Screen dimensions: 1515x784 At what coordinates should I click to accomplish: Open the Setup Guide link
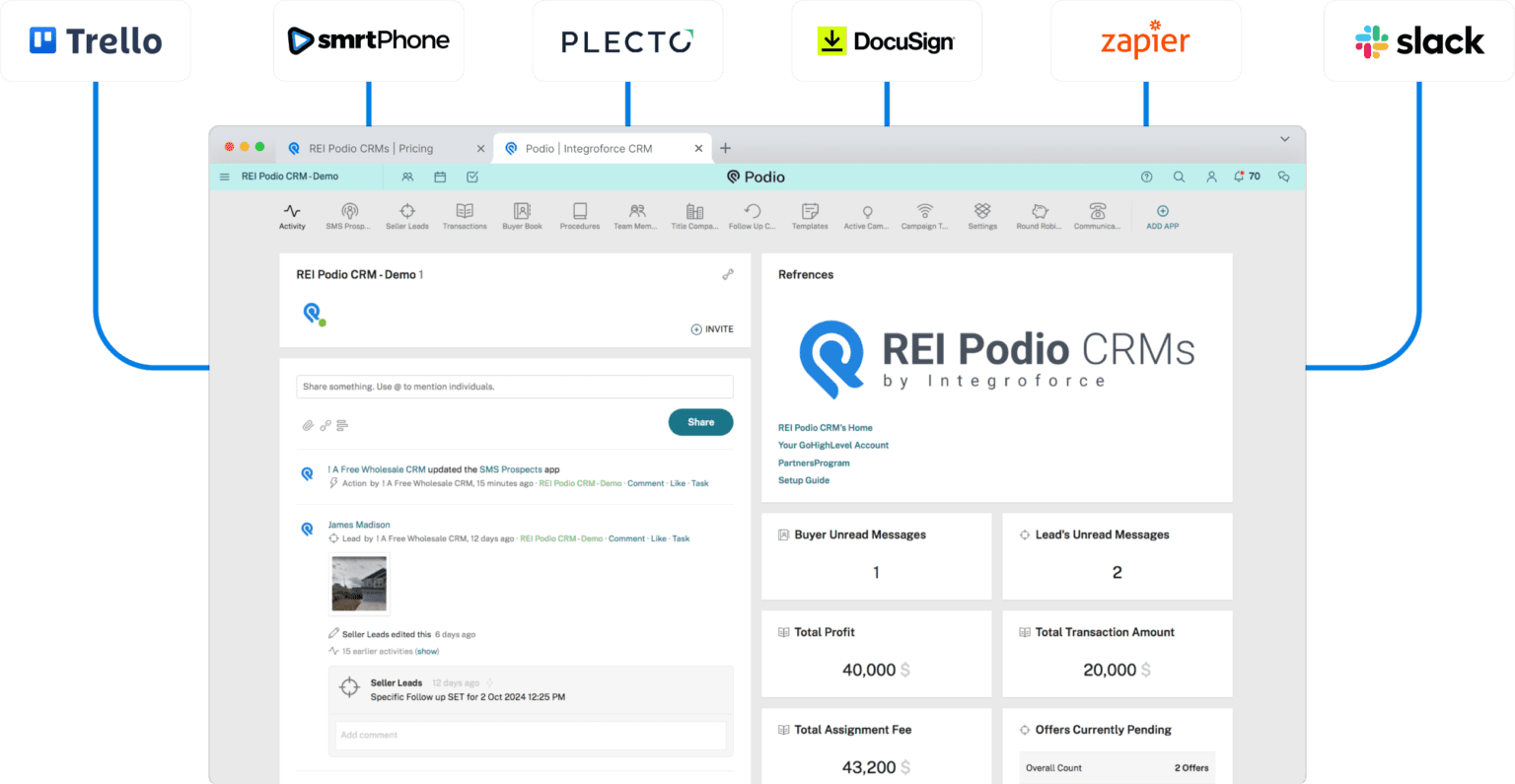click(804, 480)
